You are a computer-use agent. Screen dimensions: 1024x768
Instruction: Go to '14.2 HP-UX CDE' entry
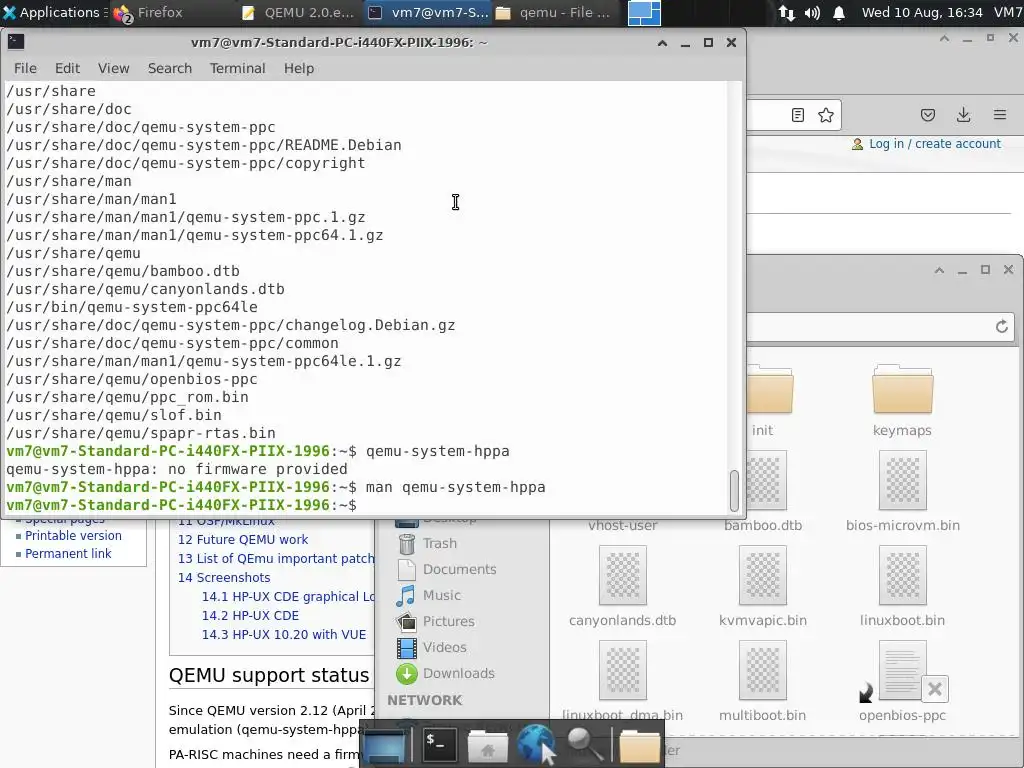tap(250, 615)
